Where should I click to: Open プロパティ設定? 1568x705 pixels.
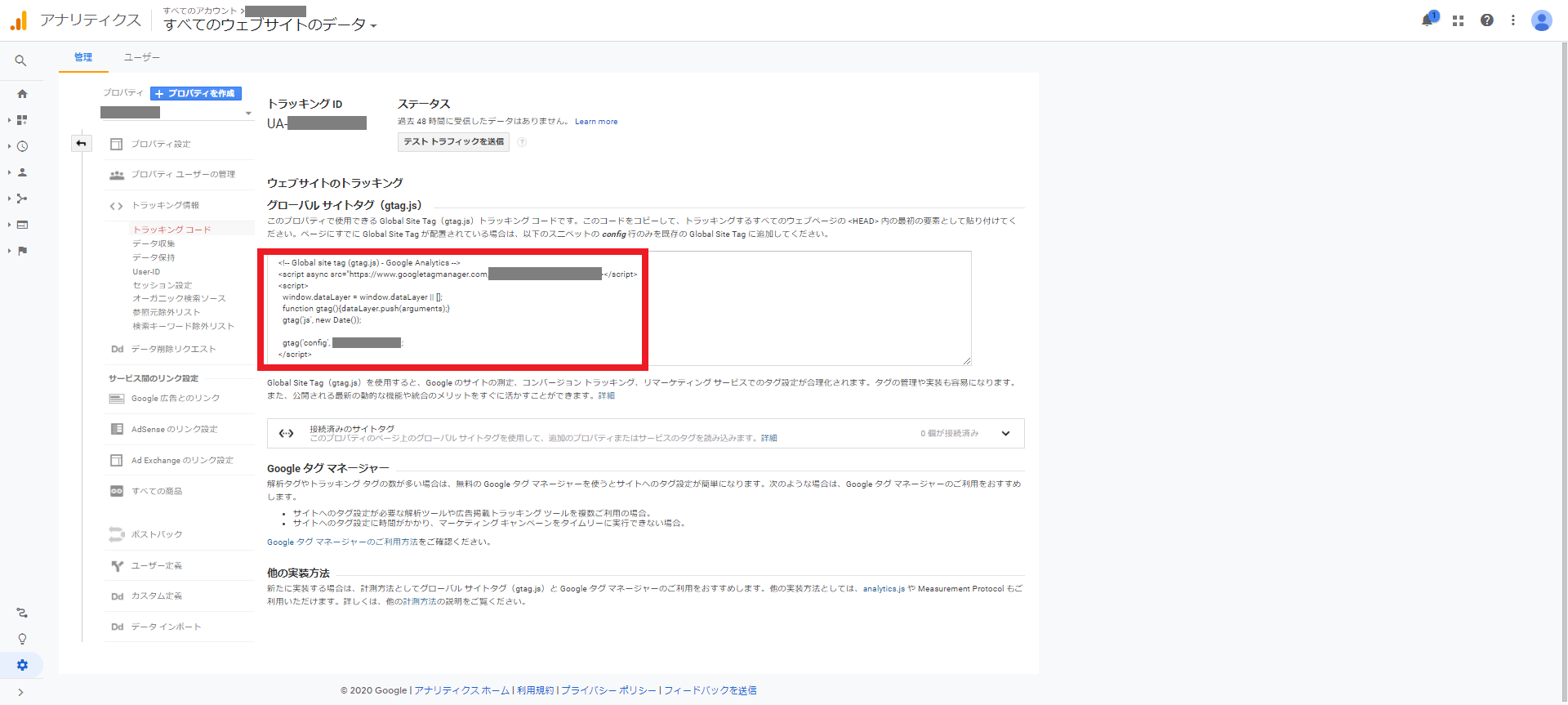point(161,144)
